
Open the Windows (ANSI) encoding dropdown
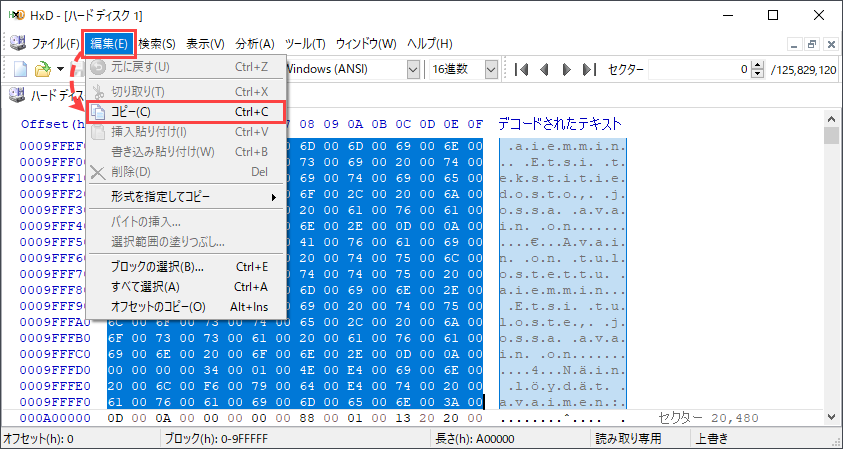[413, 69]
